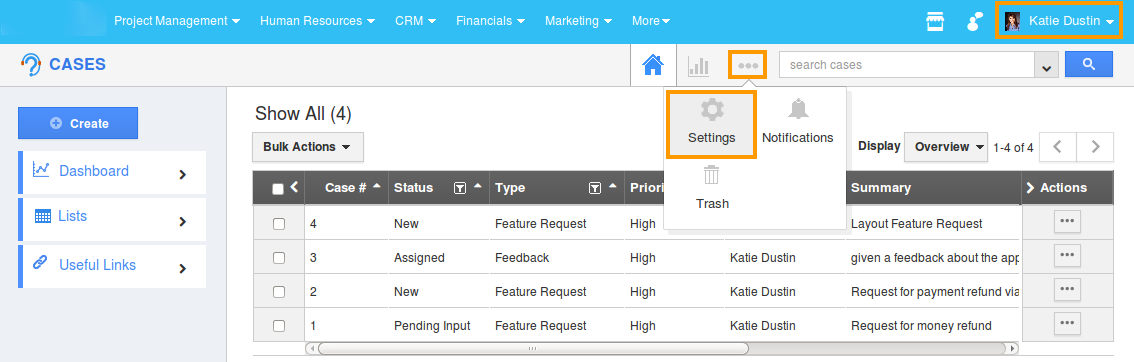Open CRM menu
This screenshot has height=362, width=1134.
pos(416,21)
